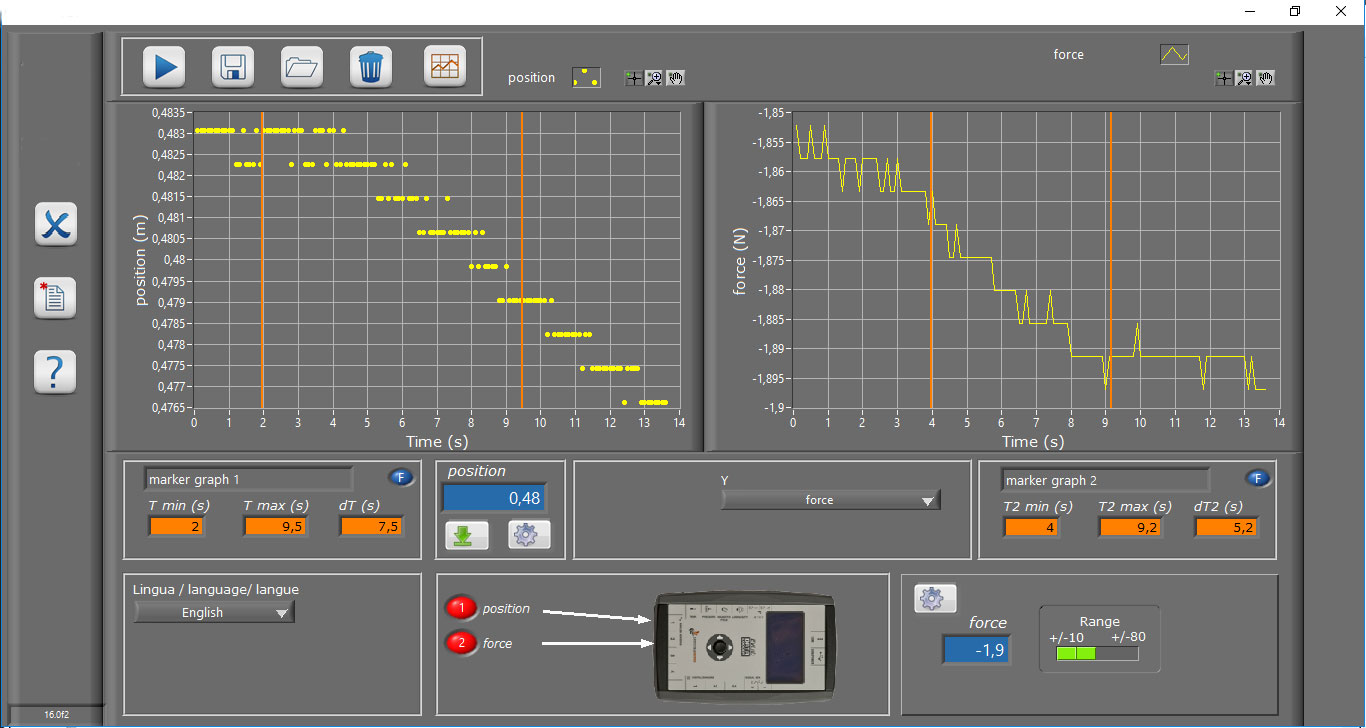Image resolution: width=1366 pixels, height=728 pixels.
Task: Delete data using the trash bin icon
Action: (x=370, y=67)
